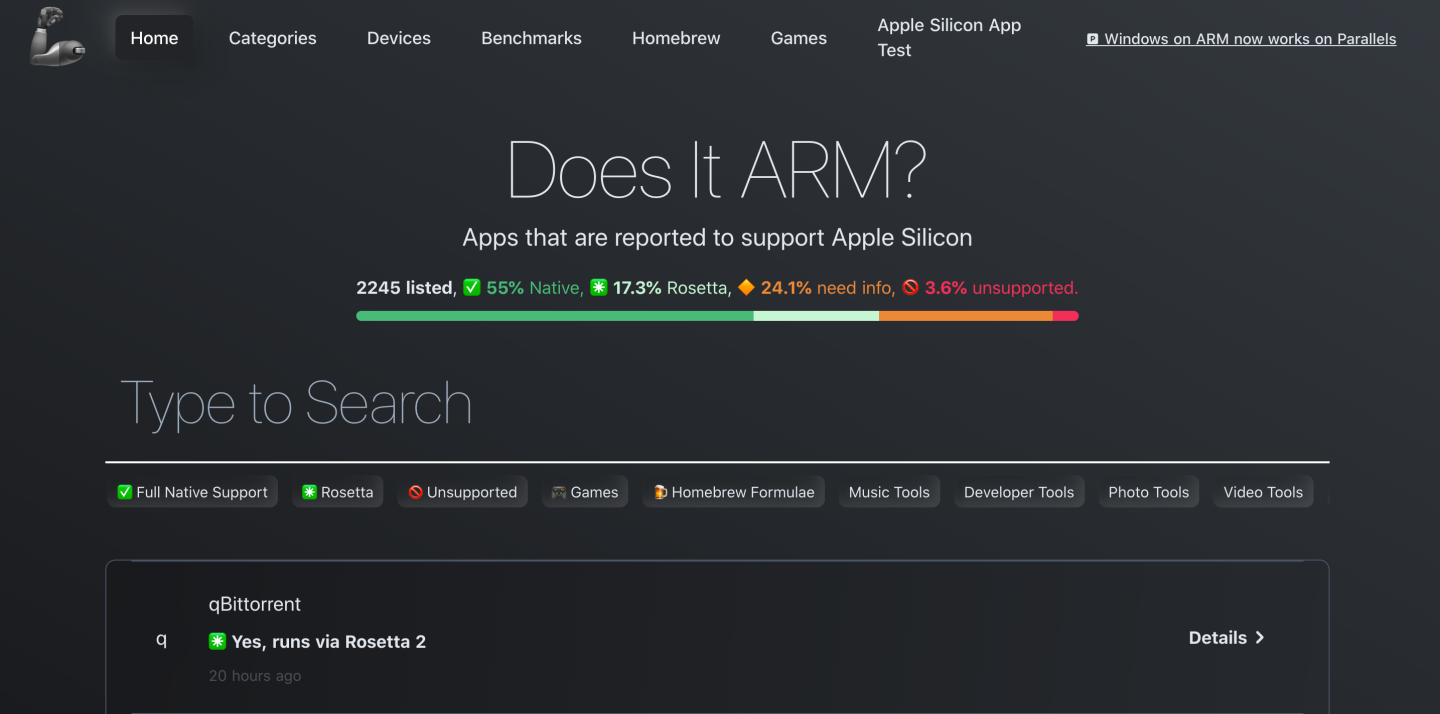
Task: Click the red prohibited icon before 3.6%
Action: point(910,288)
